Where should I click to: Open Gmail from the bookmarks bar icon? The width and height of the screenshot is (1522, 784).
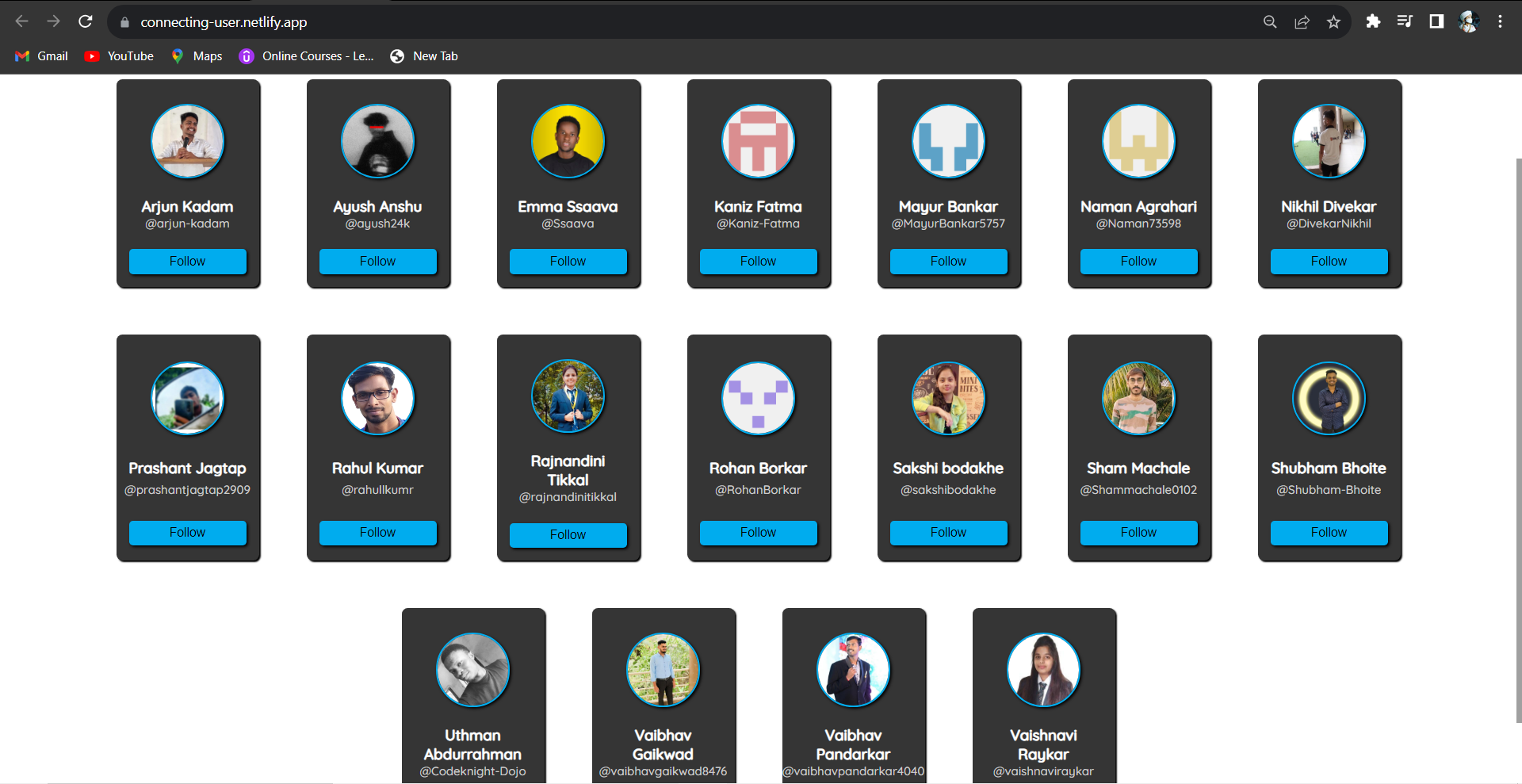(40, 55)
